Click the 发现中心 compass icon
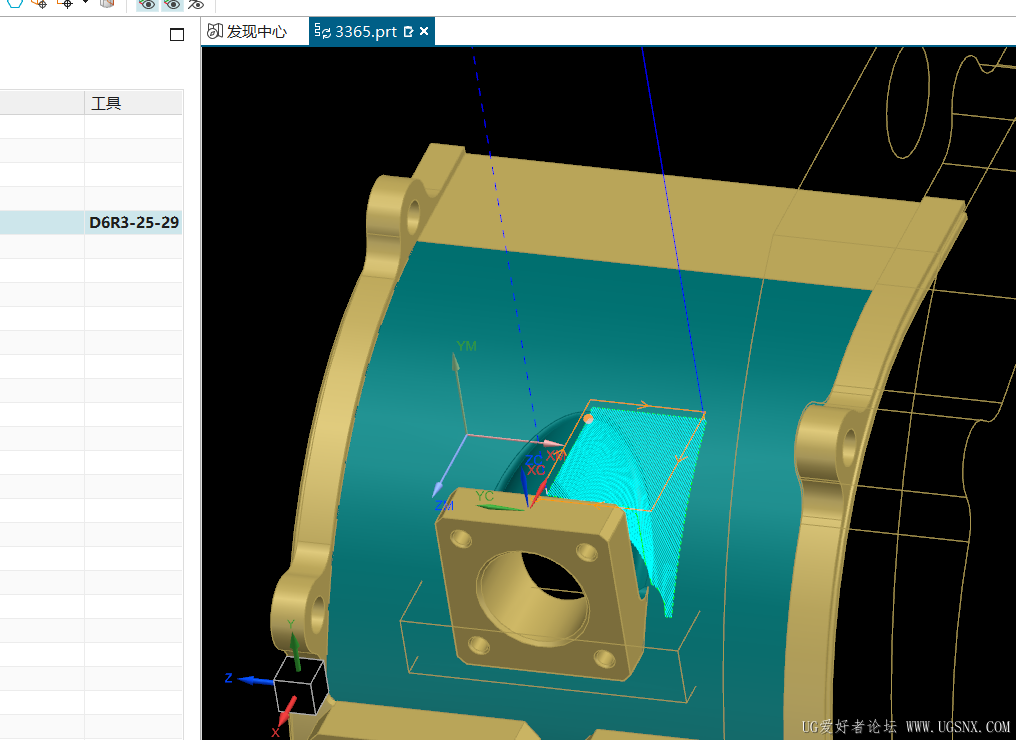 click(215, 31)
